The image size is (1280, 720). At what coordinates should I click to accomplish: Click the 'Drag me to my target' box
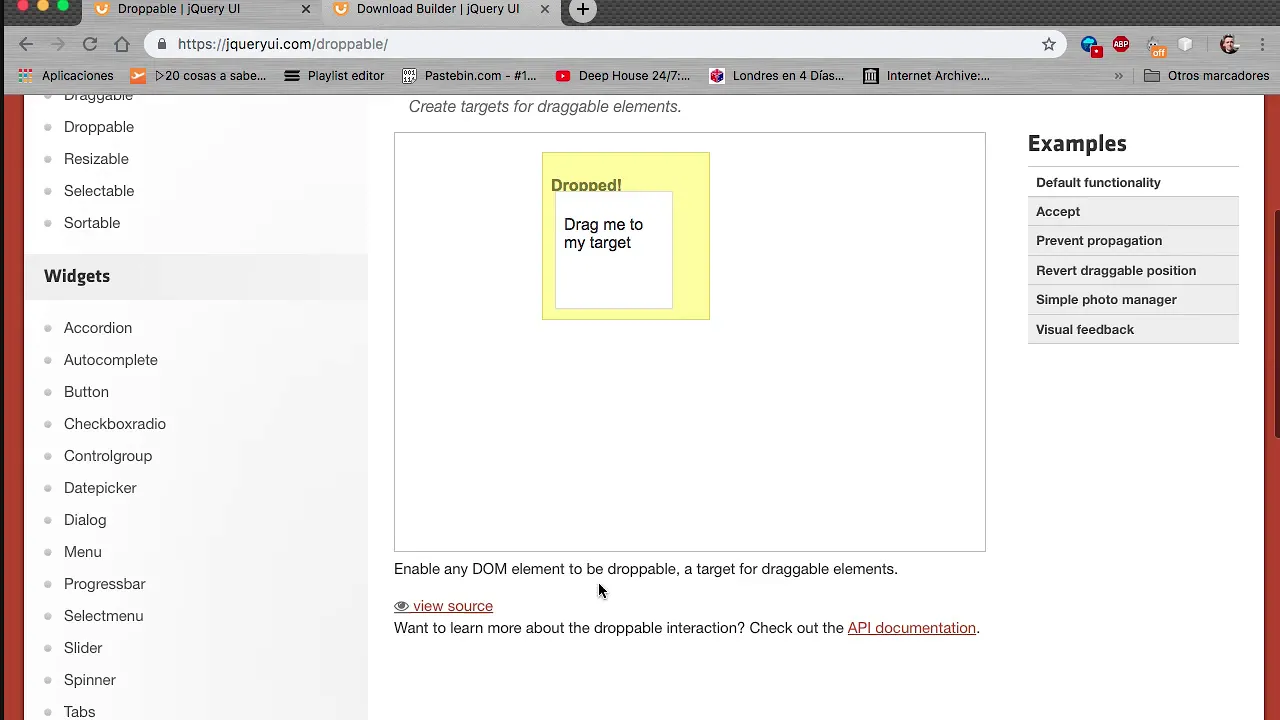[614, 250]
